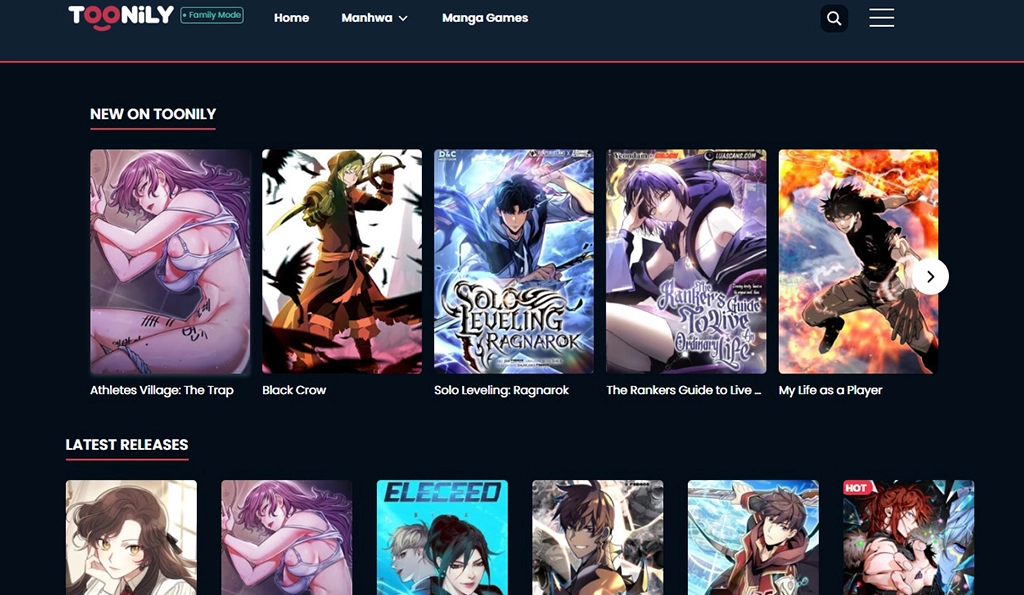Select the Solo Leveling: Ragnarok cover image
This screenshot has height=595, width=1024.
pos(514,261)
